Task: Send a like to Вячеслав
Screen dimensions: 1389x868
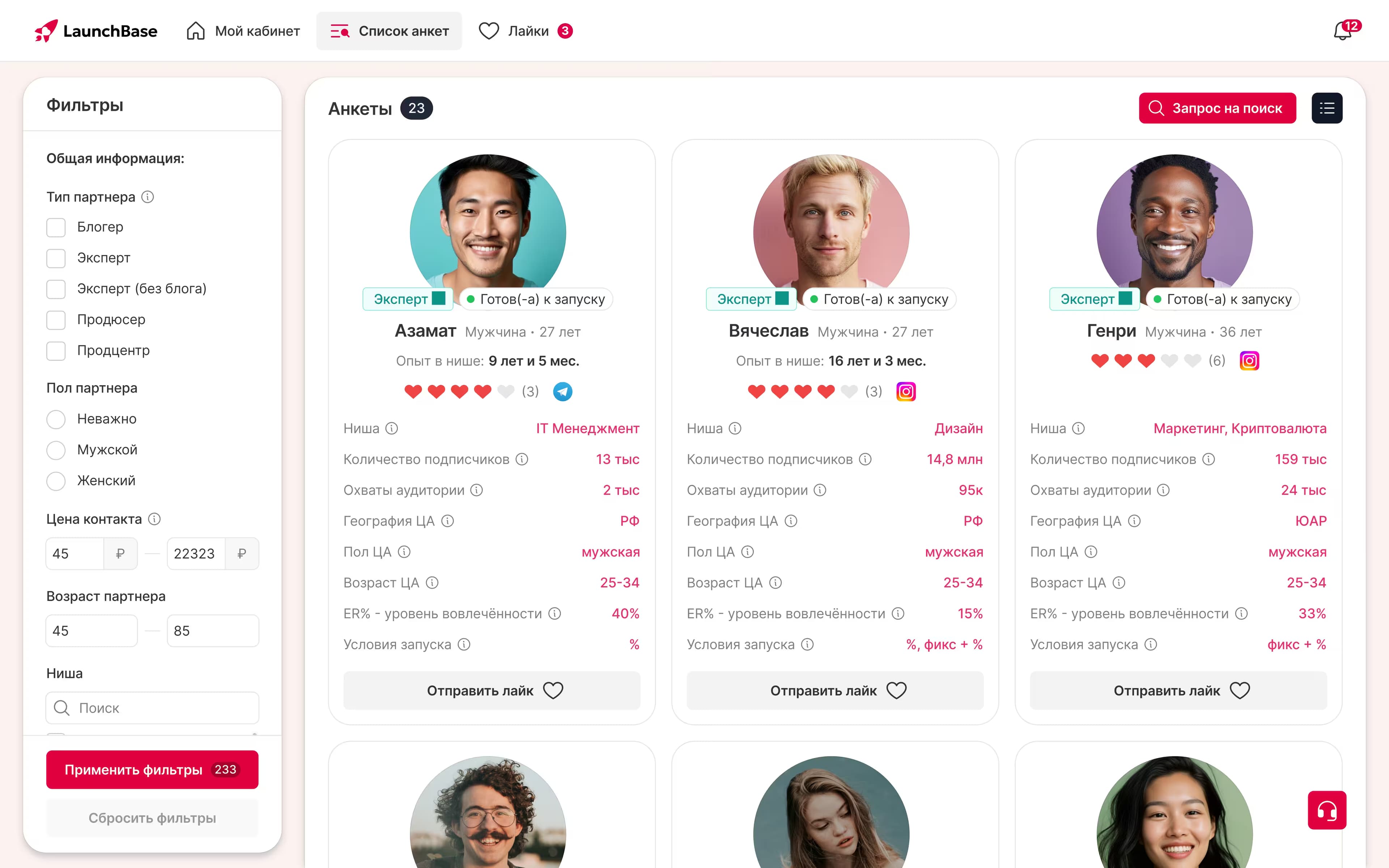Action: pos(834,690)
